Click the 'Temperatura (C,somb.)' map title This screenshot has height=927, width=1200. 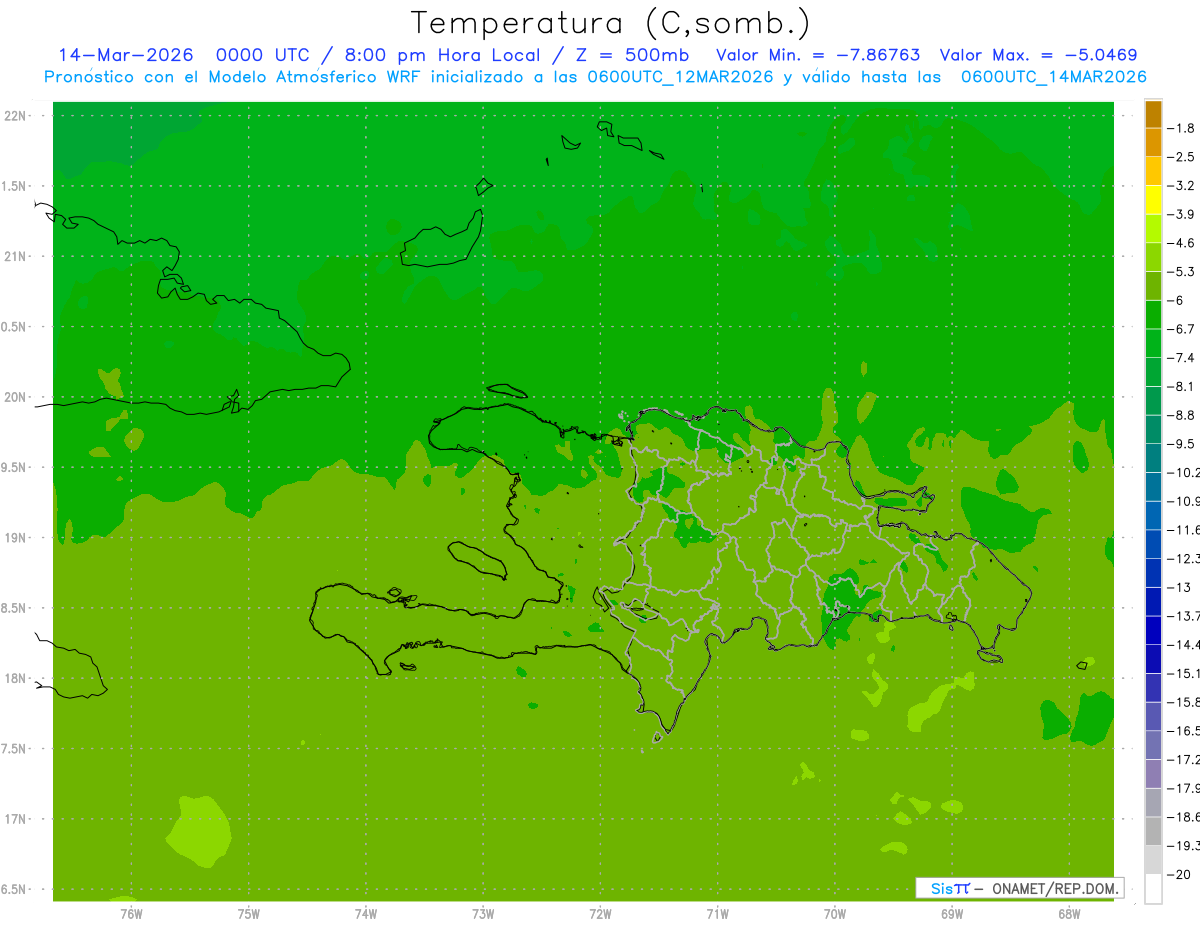pyautogui.click(x=611, y=24)
